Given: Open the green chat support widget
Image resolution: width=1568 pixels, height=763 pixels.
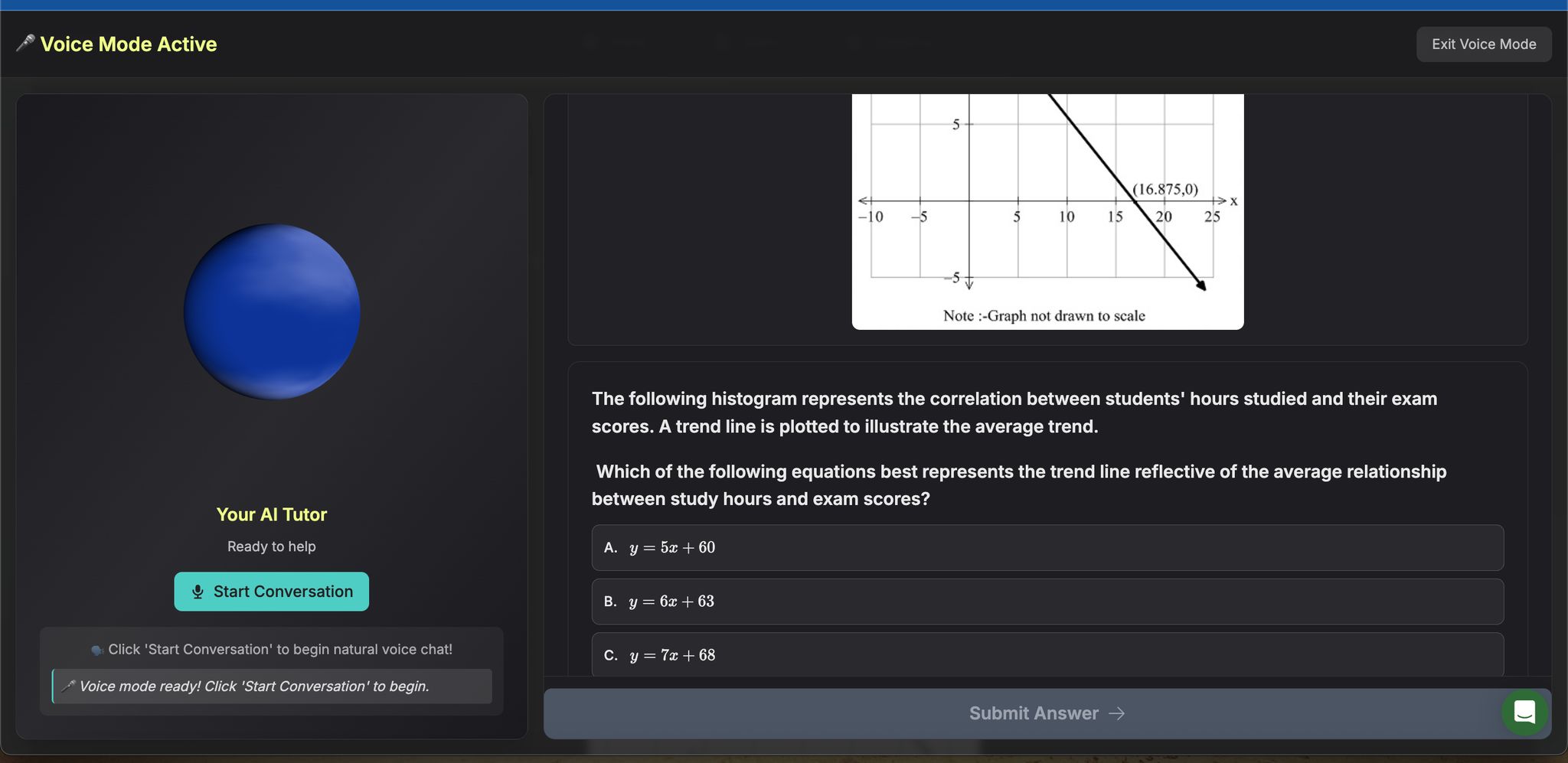Looking at the screenshot, I should [1524, 712].
